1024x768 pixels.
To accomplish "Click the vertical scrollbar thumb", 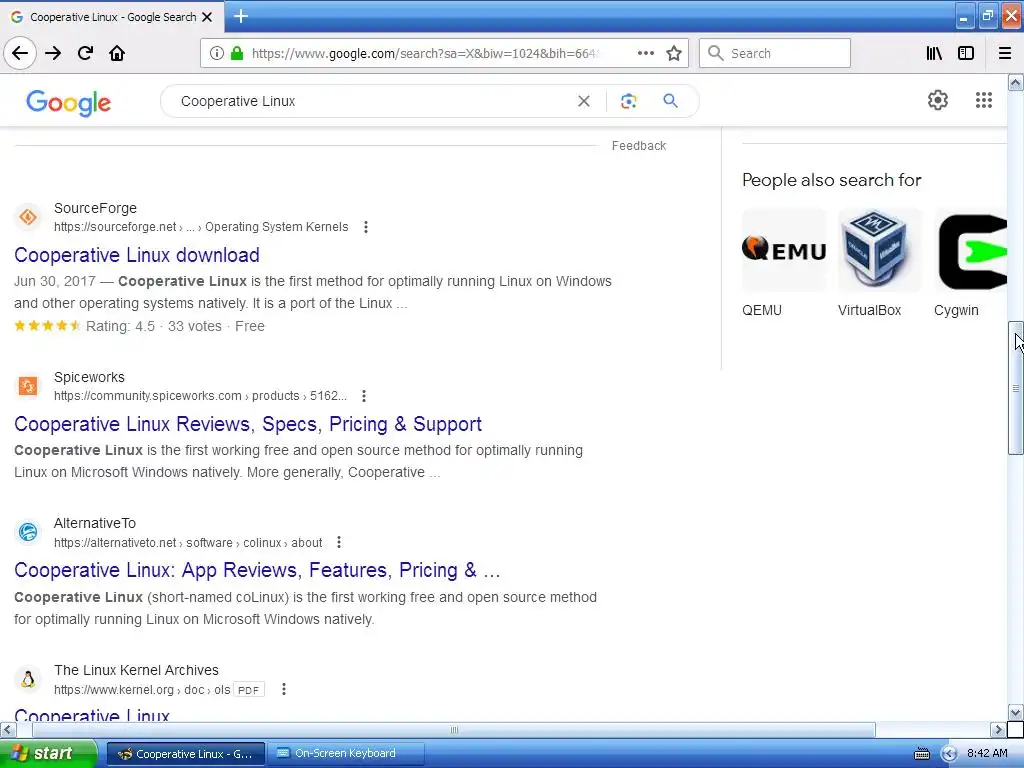I will (1015, 388).
